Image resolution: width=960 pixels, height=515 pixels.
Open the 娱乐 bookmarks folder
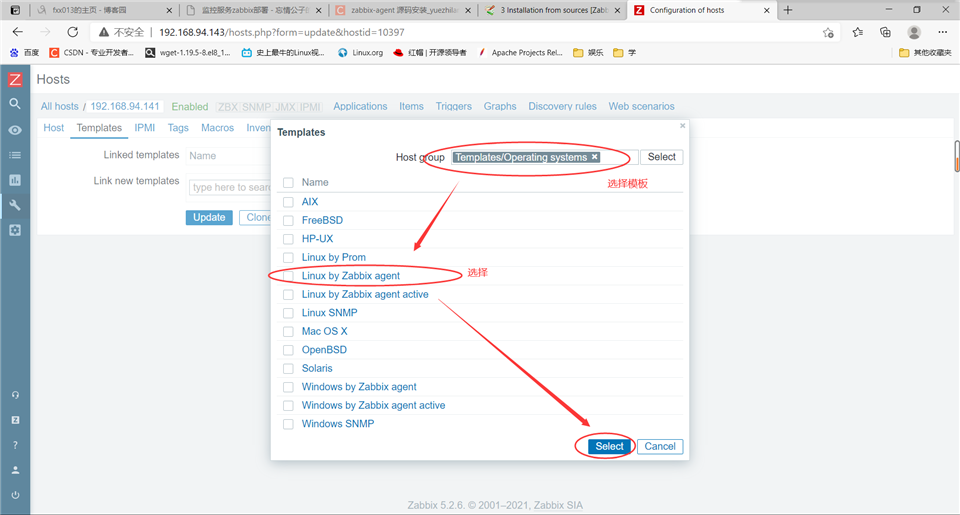[x=588, y=53]
